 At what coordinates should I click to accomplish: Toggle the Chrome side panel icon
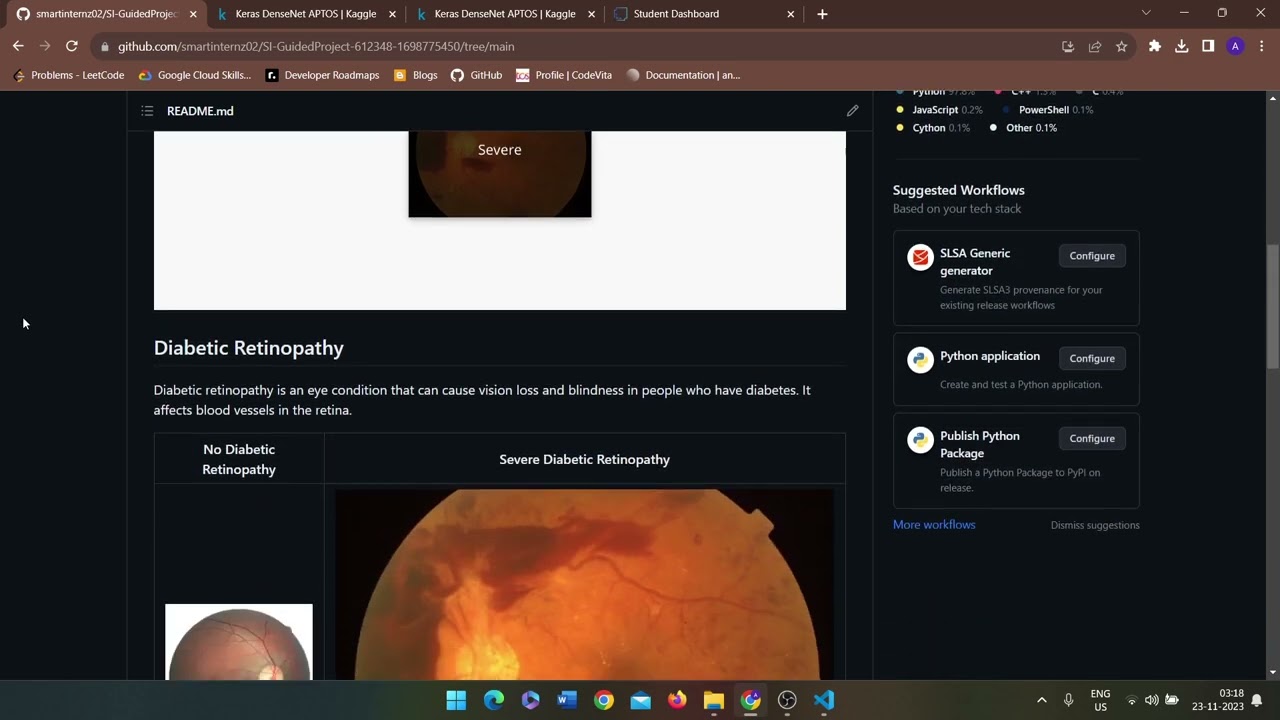pyautogui.click(x=1208, y=46)
